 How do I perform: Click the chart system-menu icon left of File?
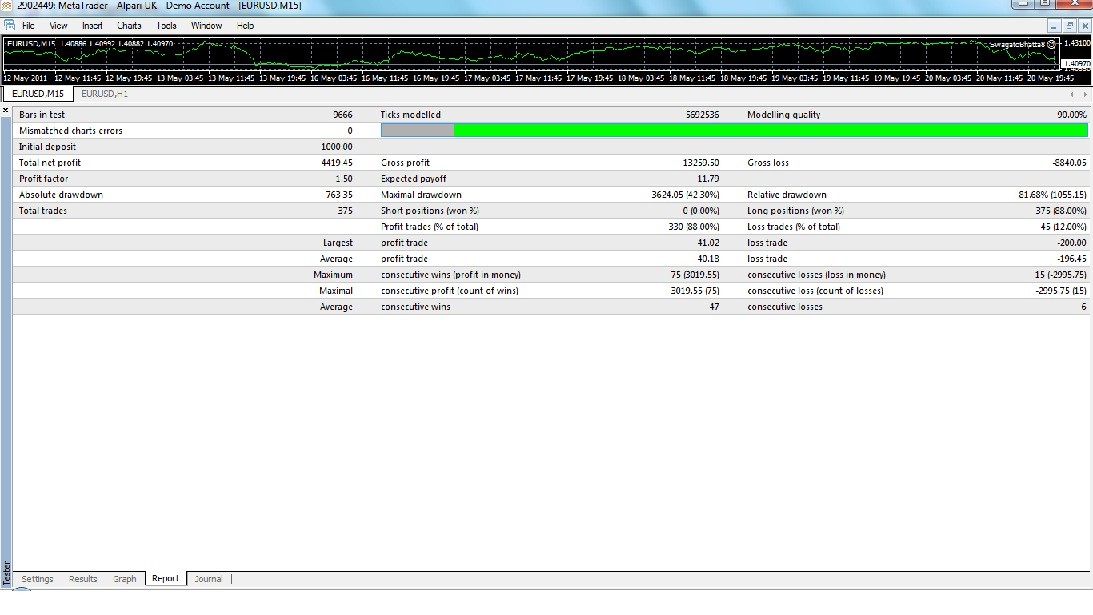tap(8, 25)
